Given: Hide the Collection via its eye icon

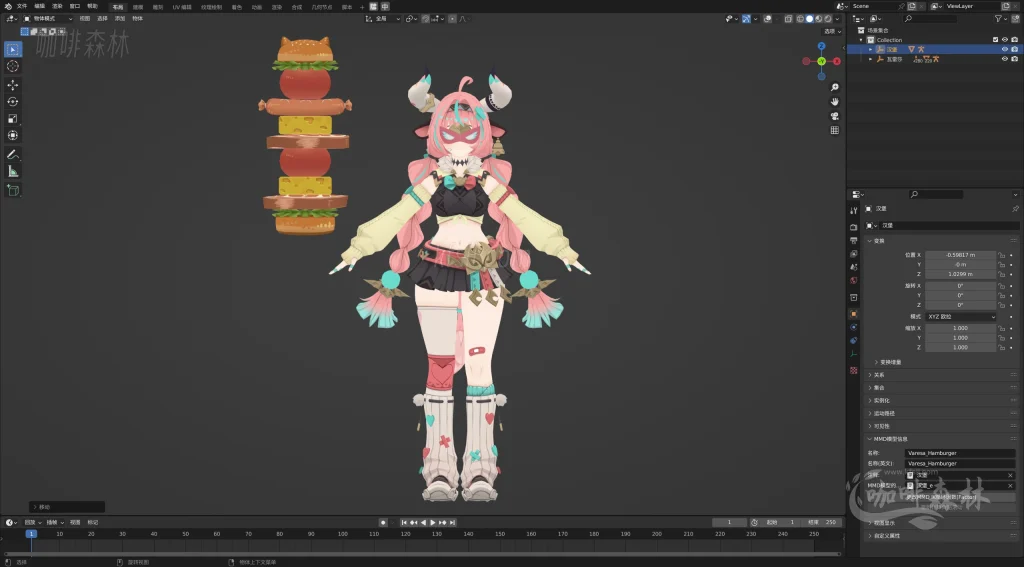Looking at the screenshot, I should coord(1005,40).
